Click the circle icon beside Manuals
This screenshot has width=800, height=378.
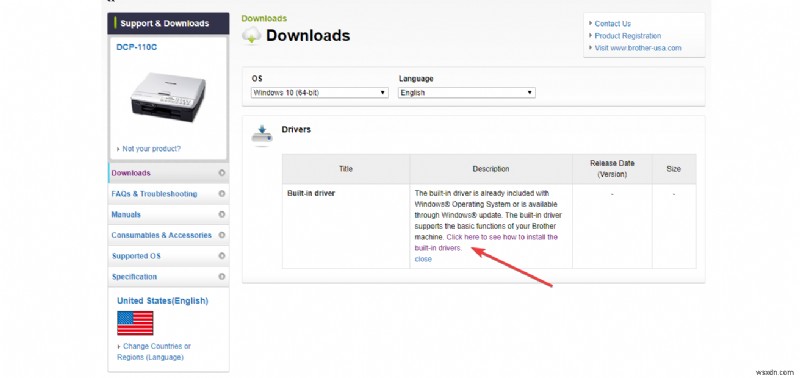tap(221, 215)
